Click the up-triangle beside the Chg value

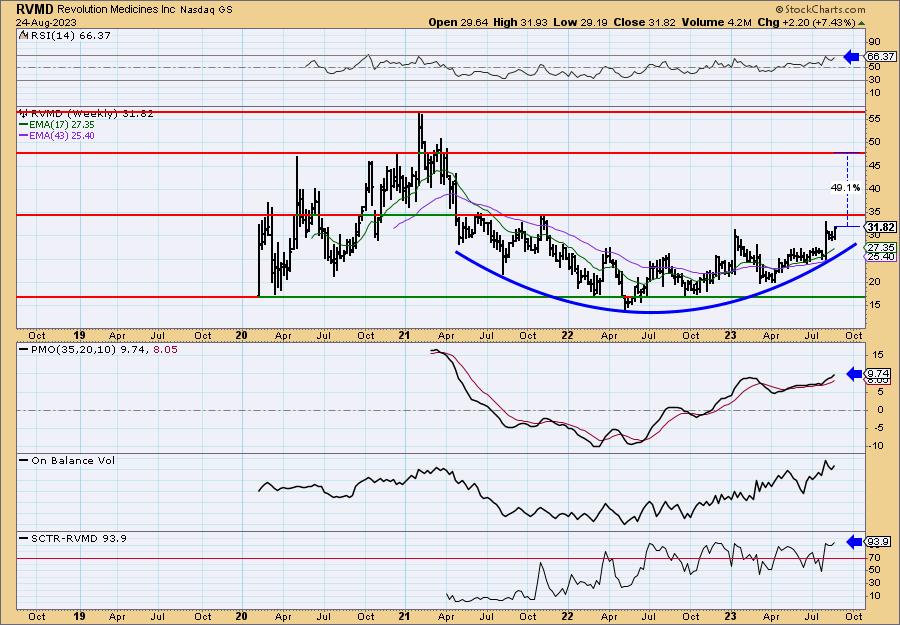click(862, 23)
